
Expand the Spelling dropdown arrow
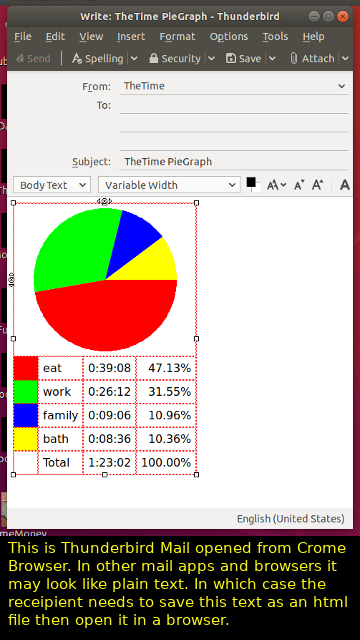point(134,58)
